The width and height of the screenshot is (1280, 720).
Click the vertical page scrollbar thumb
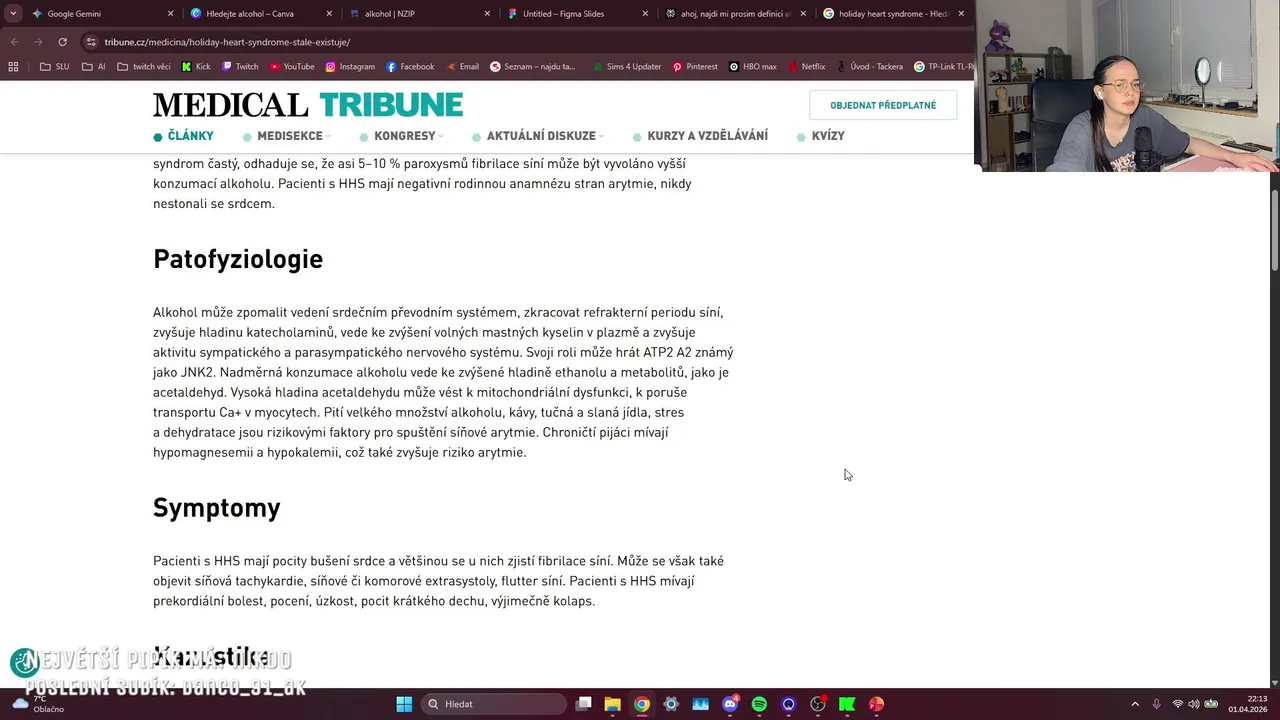pyautogui.click(x=1275, y=228)
